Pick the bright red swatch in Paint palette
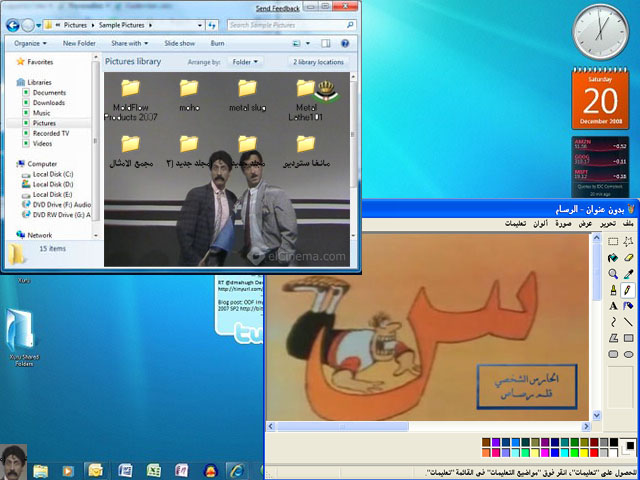This screenshot has width=640, height=480. point(594,452)
